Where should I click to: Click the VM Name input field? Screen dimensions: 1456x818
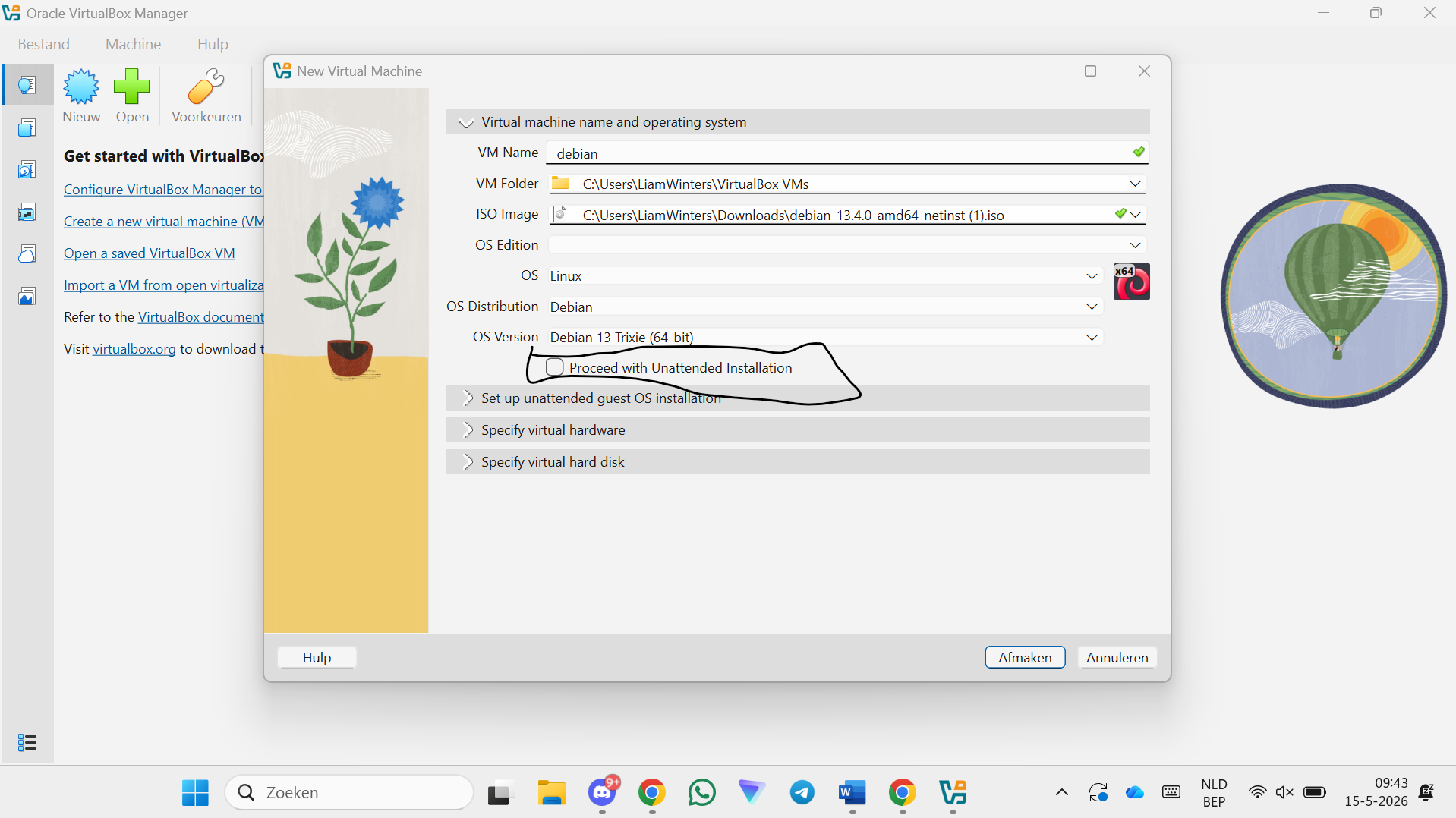pyautogui.click(x=846, y=153)
